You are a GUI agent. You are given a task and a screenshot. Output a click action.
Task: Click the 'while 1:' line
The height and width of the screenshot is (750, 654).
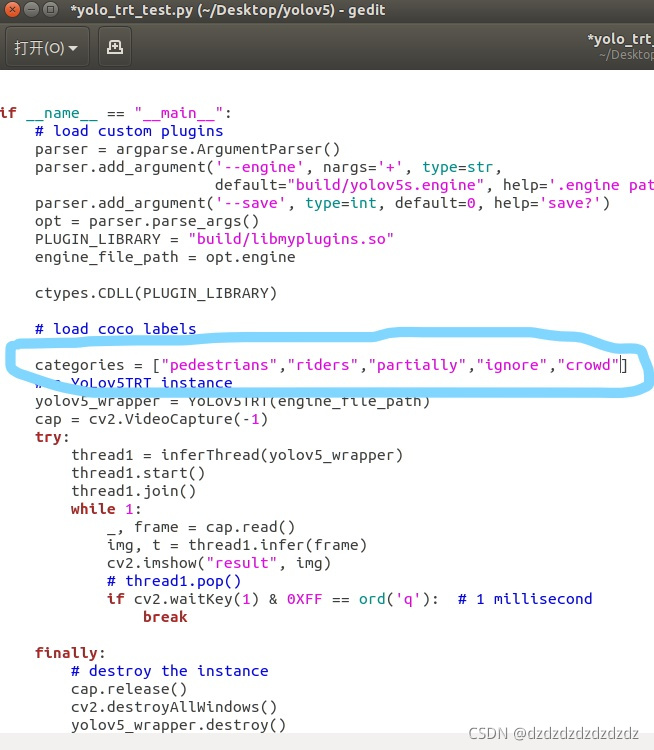(106, 509)
